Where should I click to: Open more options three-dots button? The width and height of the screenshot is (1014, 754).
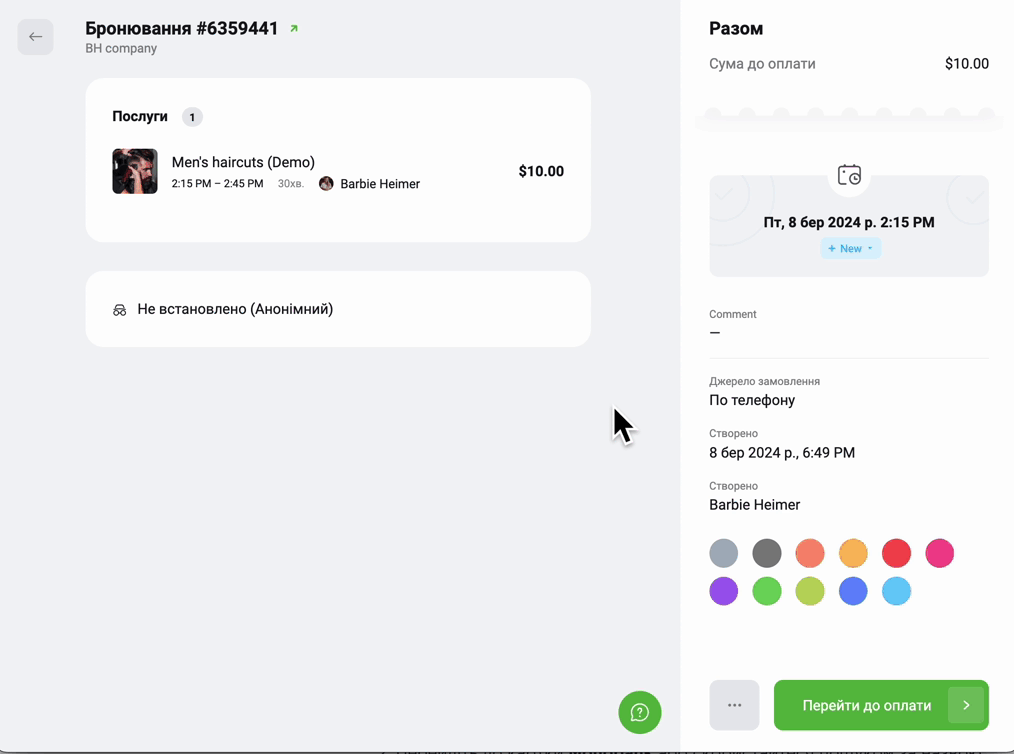pos(734,705)
